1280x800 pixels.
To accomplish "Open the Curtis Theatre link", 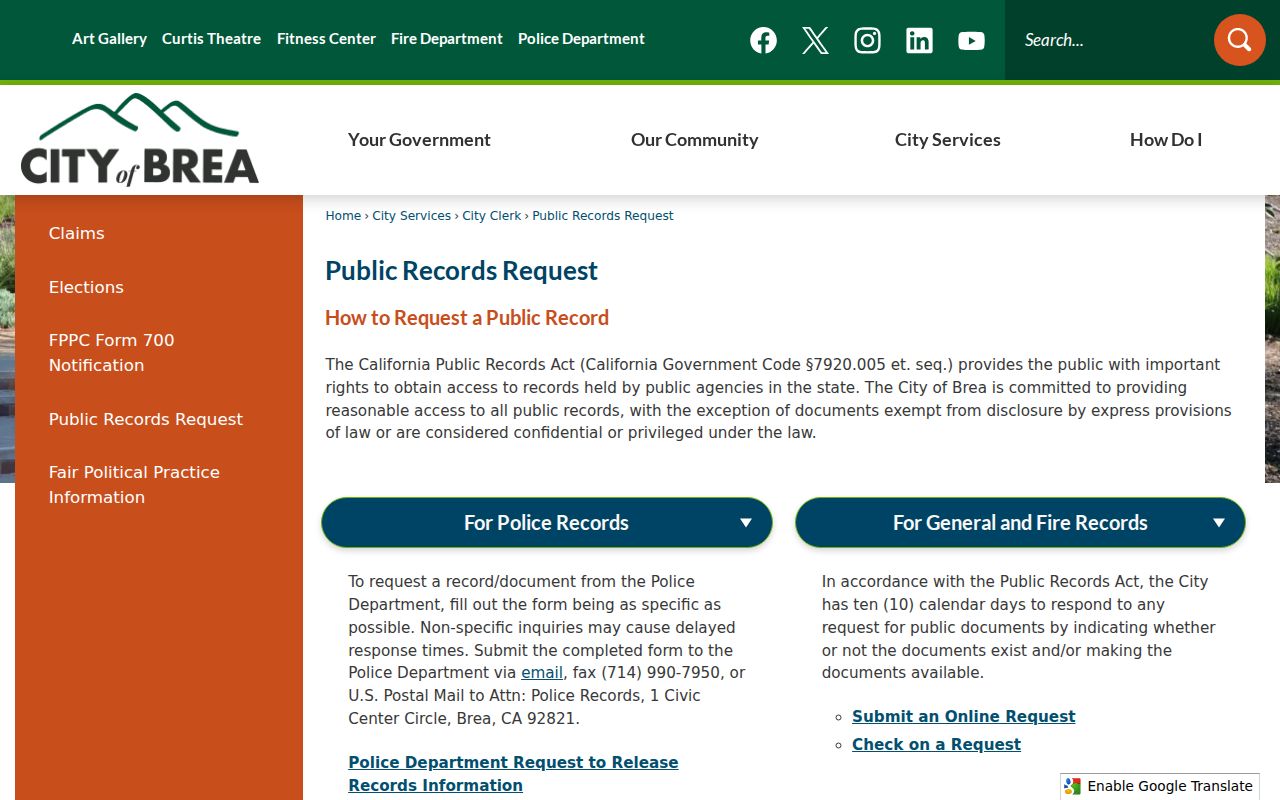I will click(x=211, y=39).
